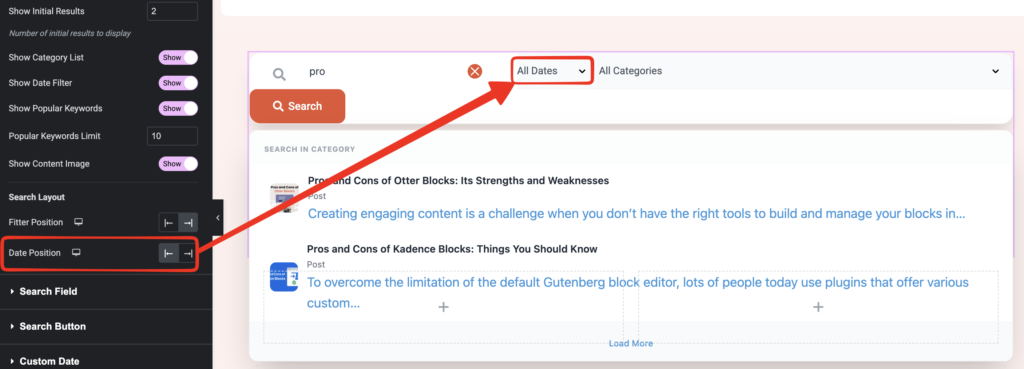Image resolution: width=1024 pixels, height=369 pixels.
Task: Set Date Position to right alignment
Action: click(x=188, y=253)
